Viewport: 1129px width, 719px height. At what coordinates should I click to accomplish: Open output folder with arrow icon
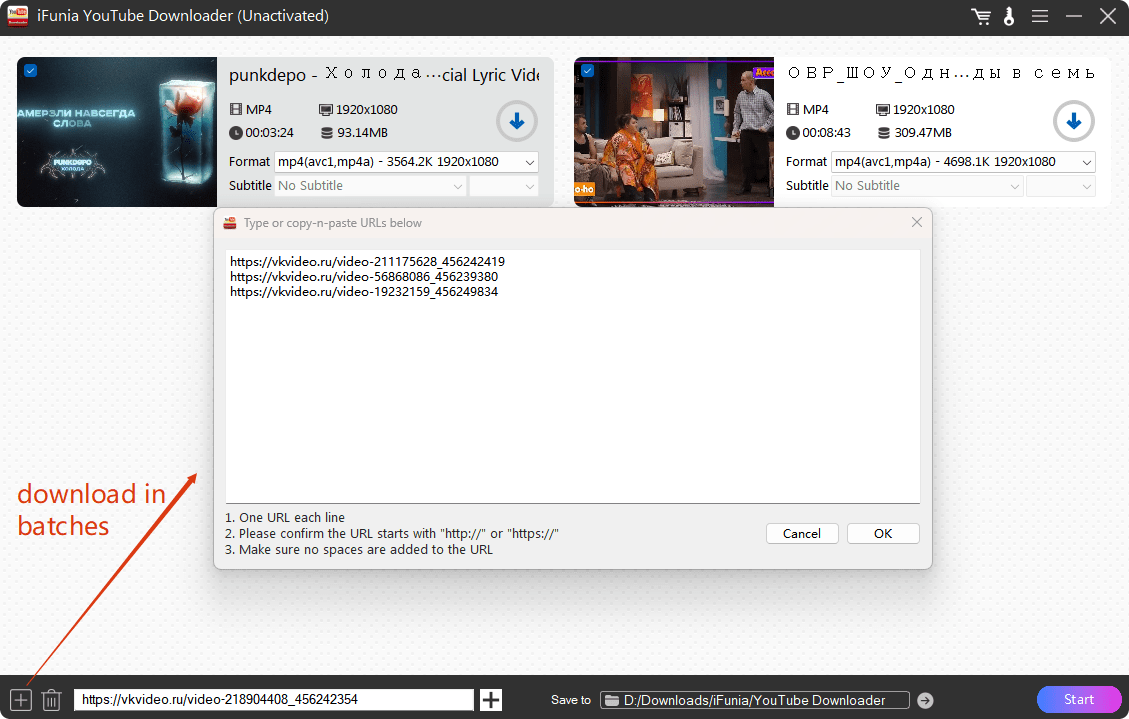pyautogui.click(x=925, y=700)
